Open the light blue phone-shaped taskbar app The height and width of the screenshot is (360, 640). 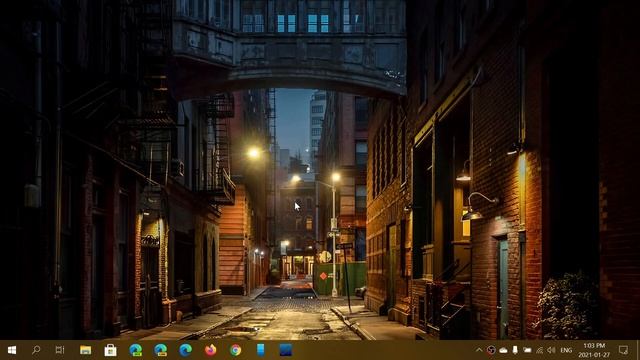tap(260, 350)
